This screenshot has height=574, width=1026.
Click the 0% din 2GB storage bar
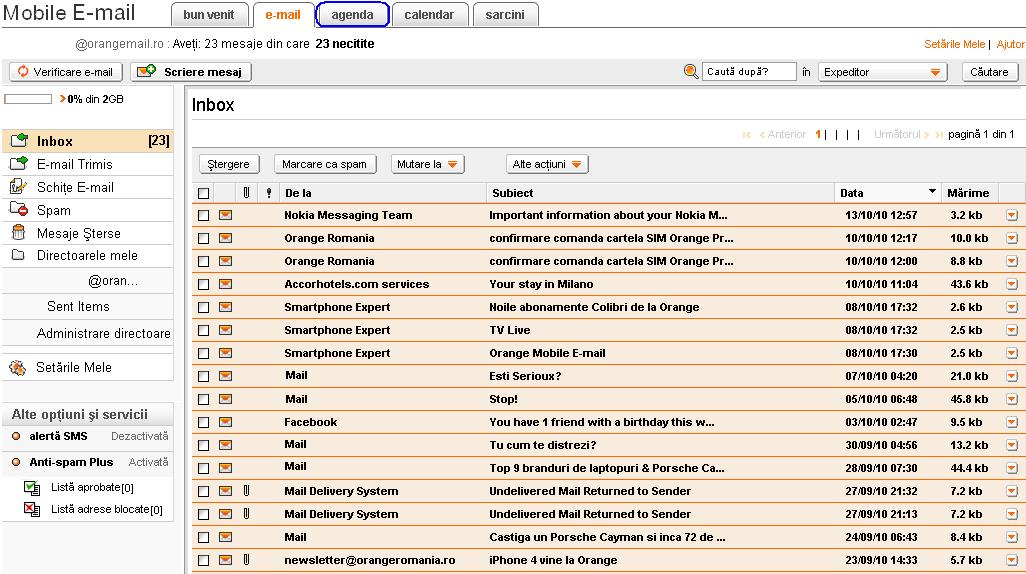point(28,99)
